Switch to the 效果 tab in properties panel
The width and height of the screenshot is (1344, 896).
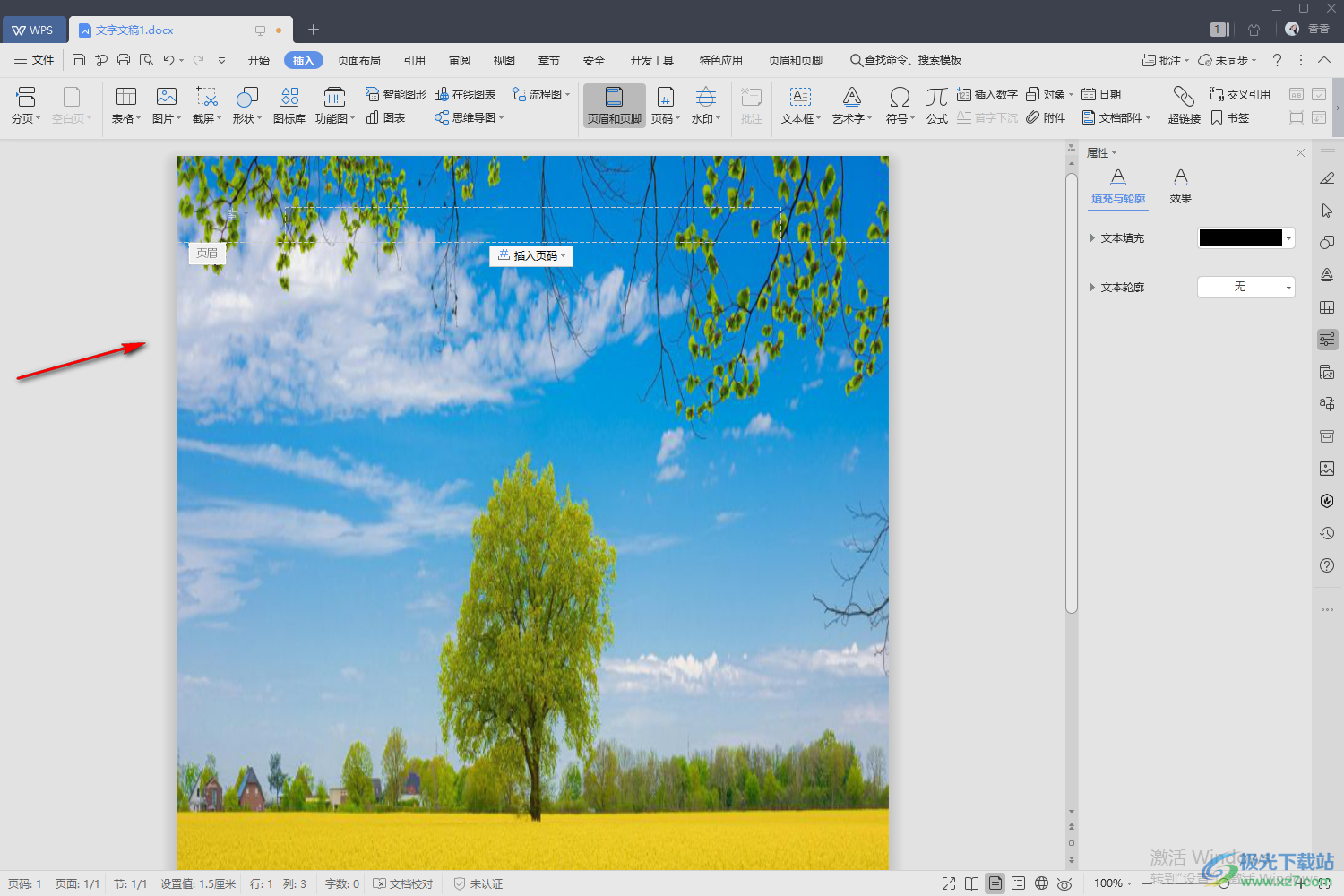1181,186
